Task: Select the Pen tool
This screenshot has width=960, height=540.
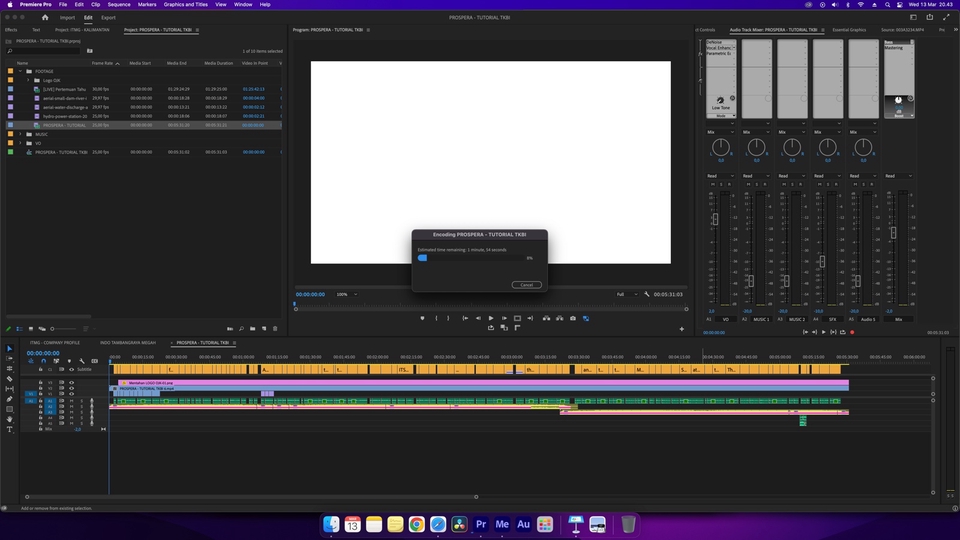Action: (10, 399)
